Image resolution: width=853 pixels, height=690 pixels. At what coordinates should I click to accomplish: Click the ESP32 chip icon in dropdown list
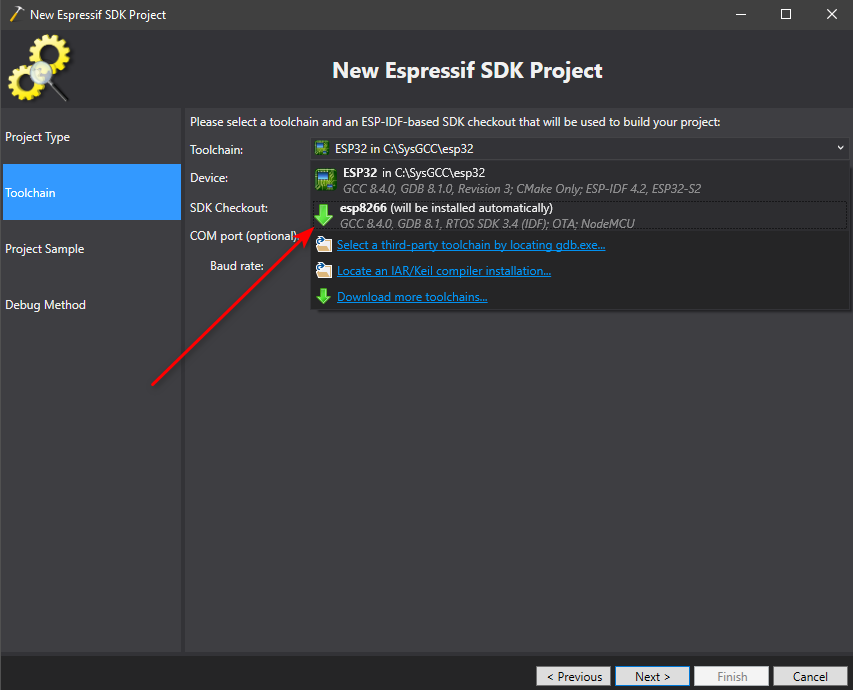point(325,180)
